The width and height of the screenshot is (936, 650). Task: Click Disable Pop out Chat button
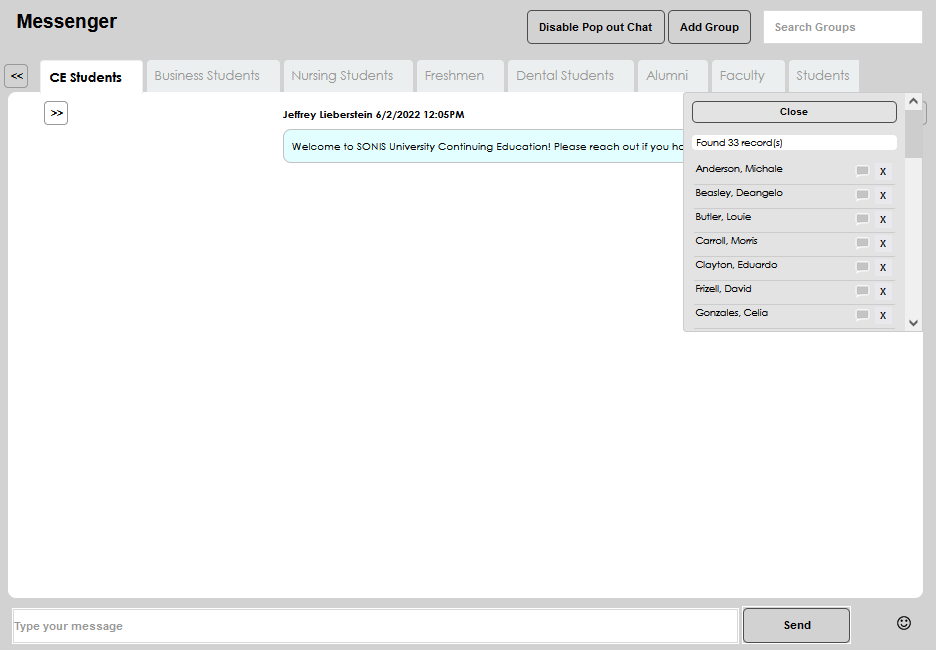596,27
